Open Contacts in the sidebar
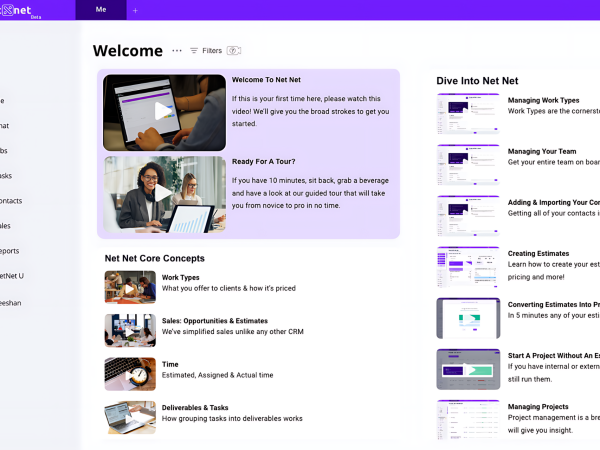600x450 pixels. click(11, 201)
